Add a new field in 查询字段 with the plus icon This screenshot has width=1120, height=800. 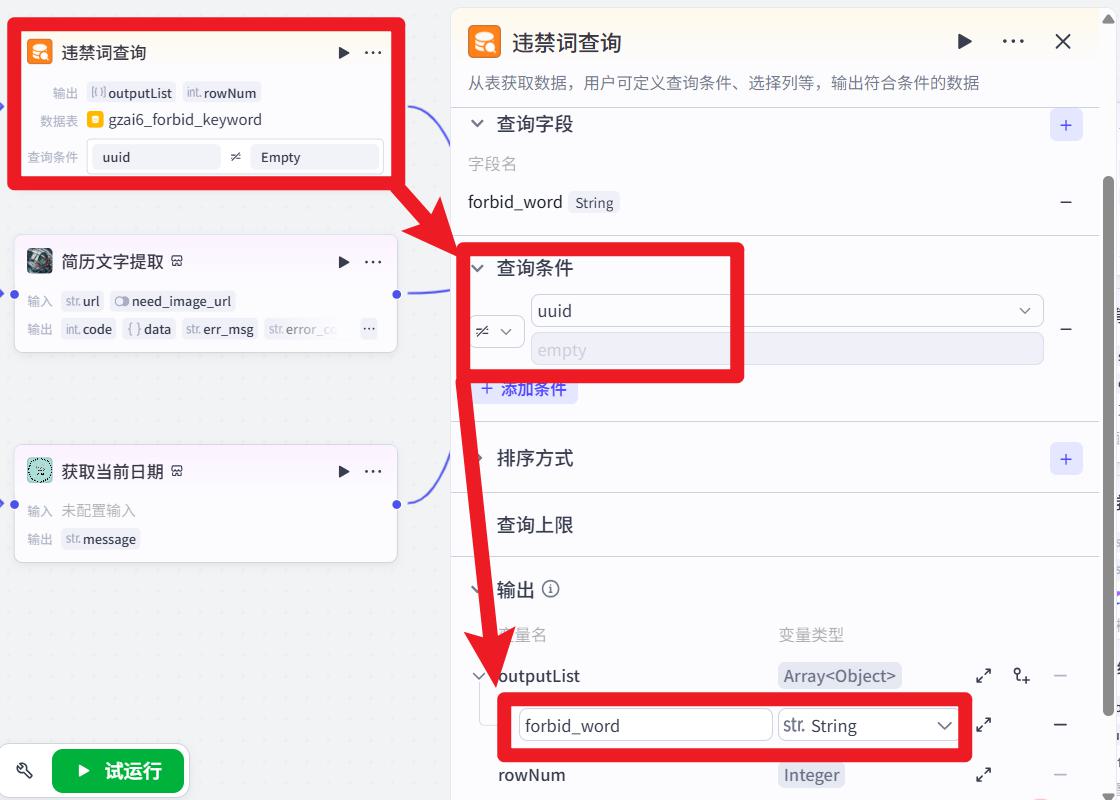tap(1066, 125)
